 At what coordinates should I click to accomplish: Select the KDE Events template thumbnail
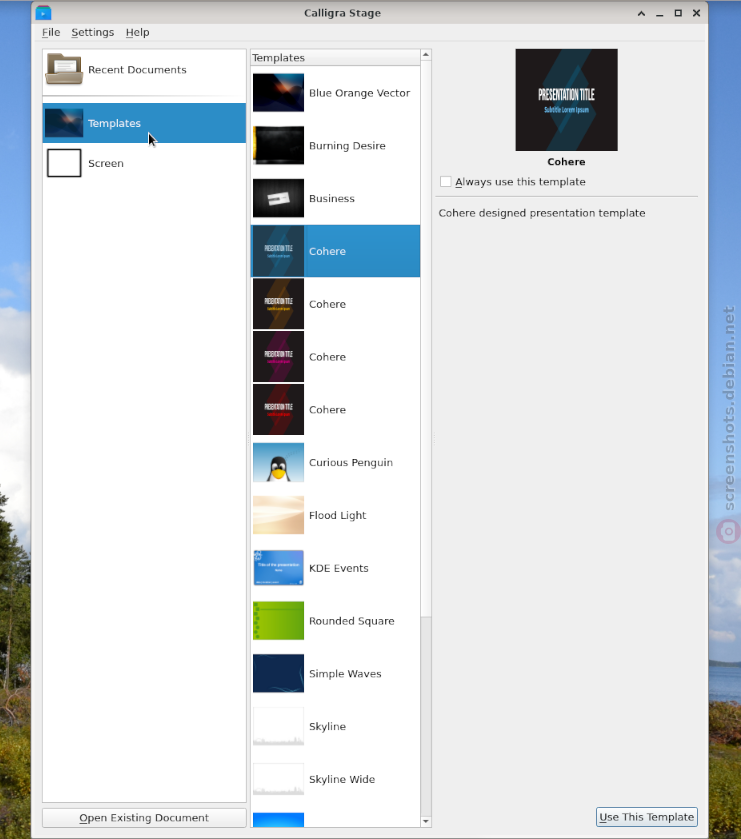[278, 568]
